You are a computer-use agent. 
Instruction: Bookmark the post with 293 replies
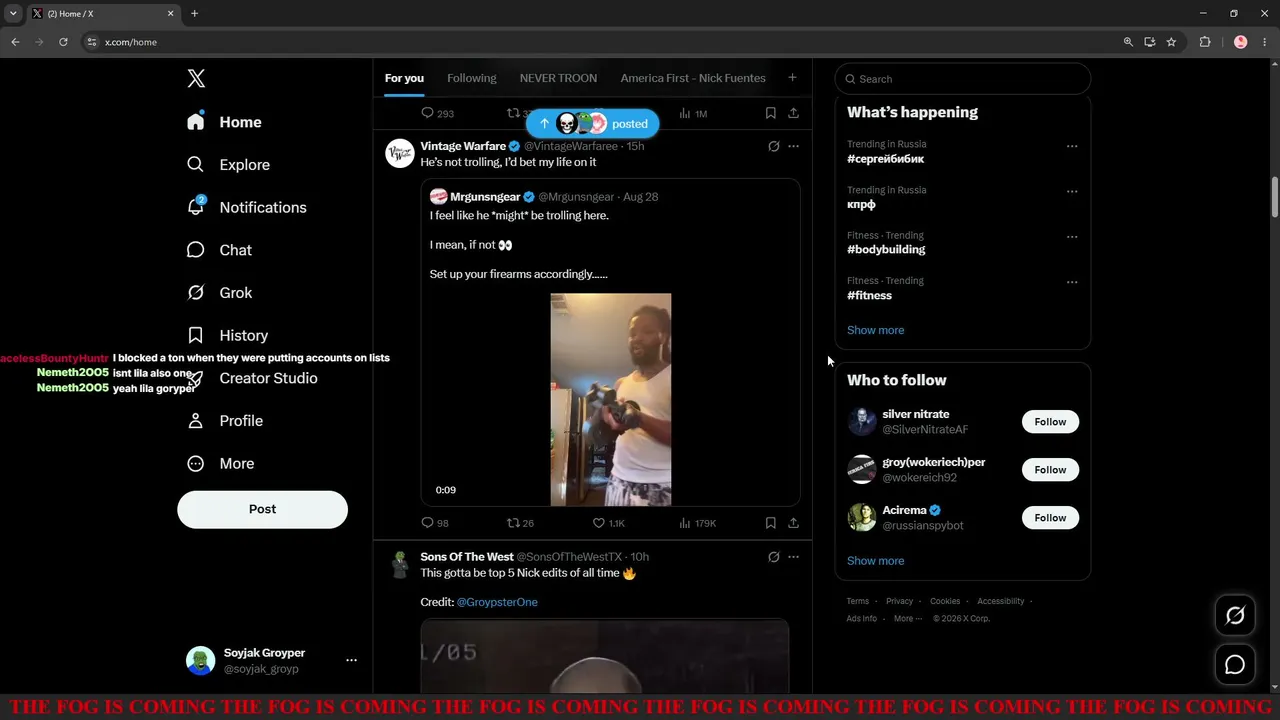pos(770,113)
